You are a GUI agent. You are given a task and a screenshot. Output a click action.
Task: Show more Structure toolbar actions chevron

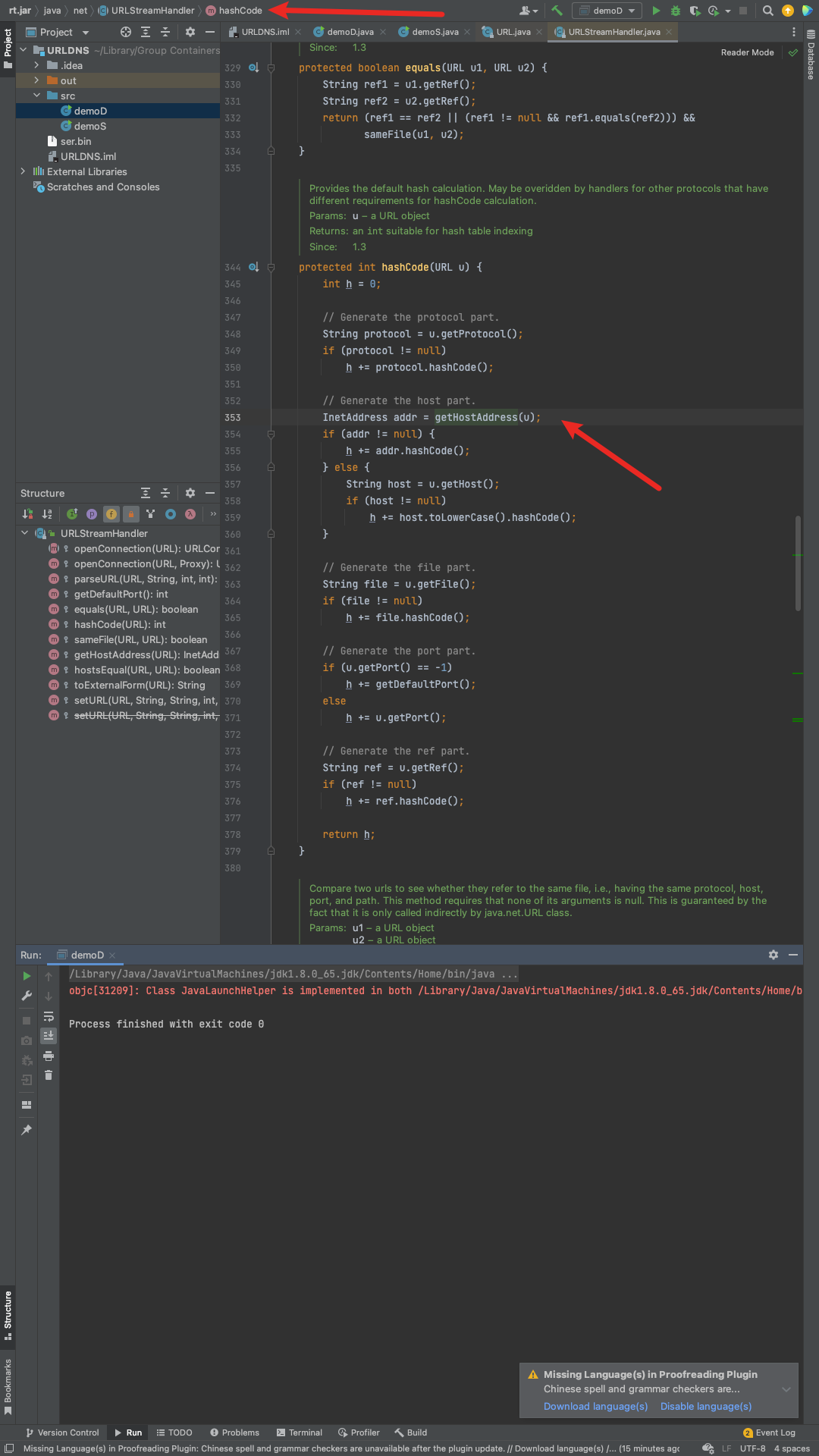tap(213, 514)
